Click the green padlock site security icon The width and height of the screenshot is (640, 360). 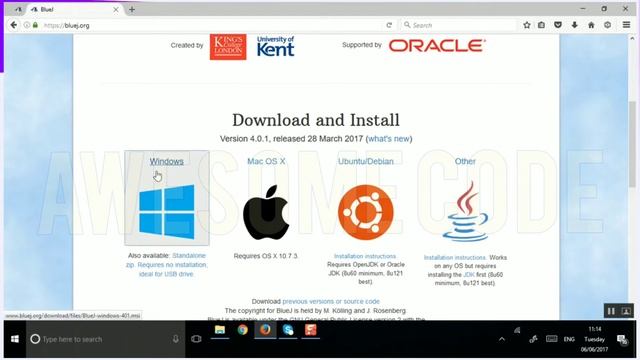tap(35, 25)
